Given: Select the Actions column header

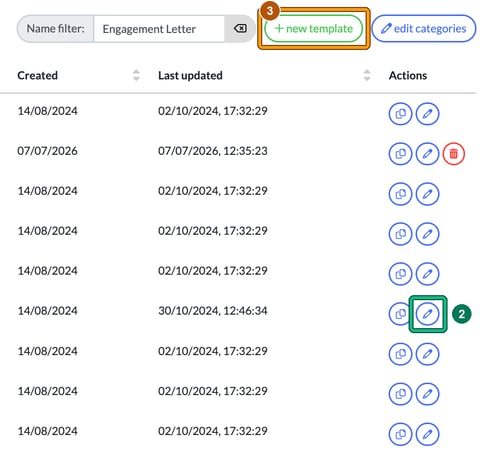Looking at the screenshot, I should pyautogui.click(x=408, y=75).
